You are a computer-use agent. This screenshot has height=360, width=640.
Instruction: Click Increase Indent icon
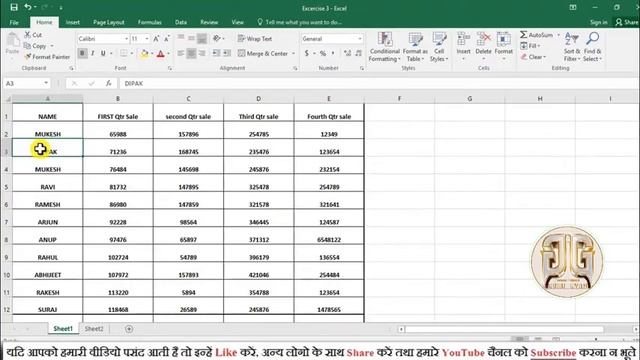point(227,53)
